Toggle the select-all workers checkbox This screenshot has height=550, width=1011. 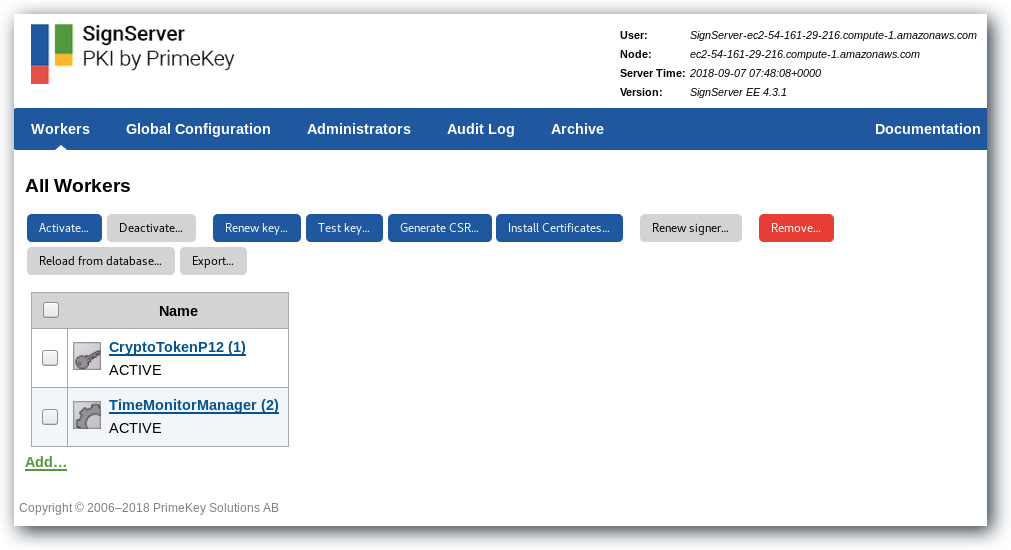pyautogui.click(x=51, y=310)
